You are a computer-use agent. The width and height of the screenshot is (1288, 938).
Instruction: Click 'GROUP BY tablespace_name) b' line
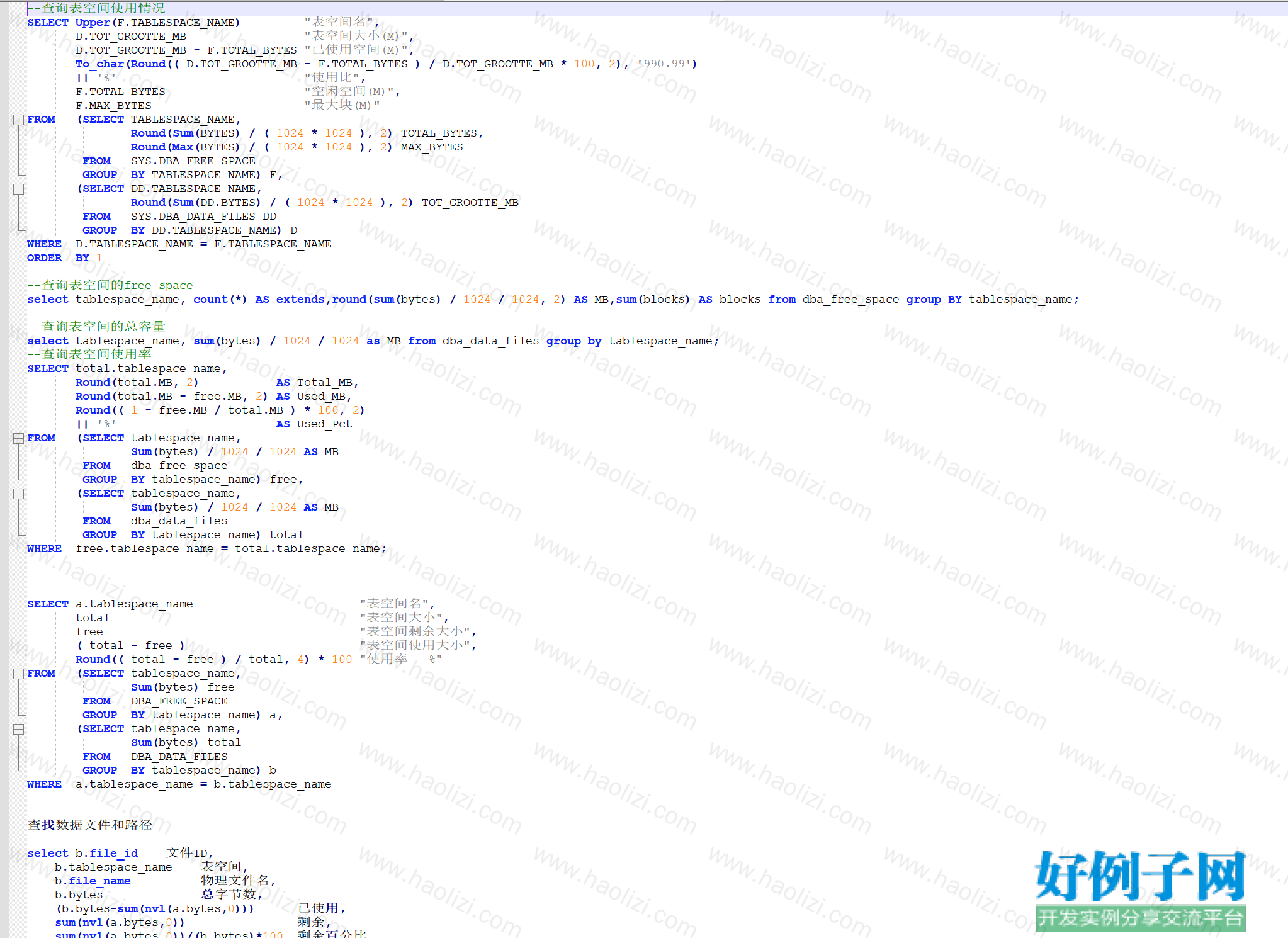point(179,771)
